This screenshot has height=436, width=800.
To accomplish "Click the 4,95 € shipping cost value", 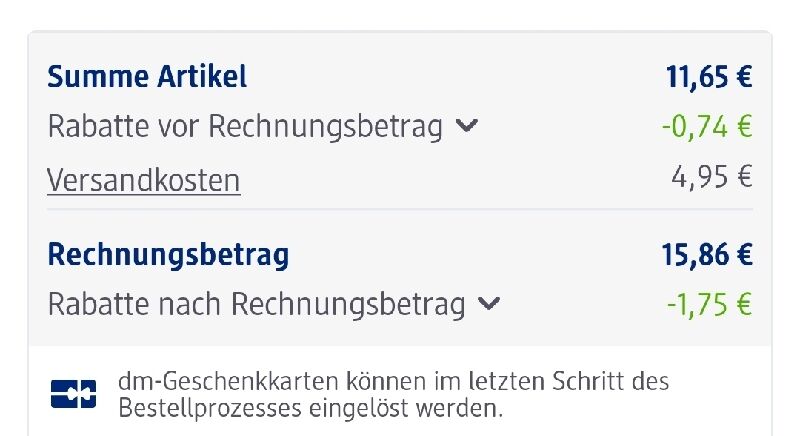I will coord(712,177).
